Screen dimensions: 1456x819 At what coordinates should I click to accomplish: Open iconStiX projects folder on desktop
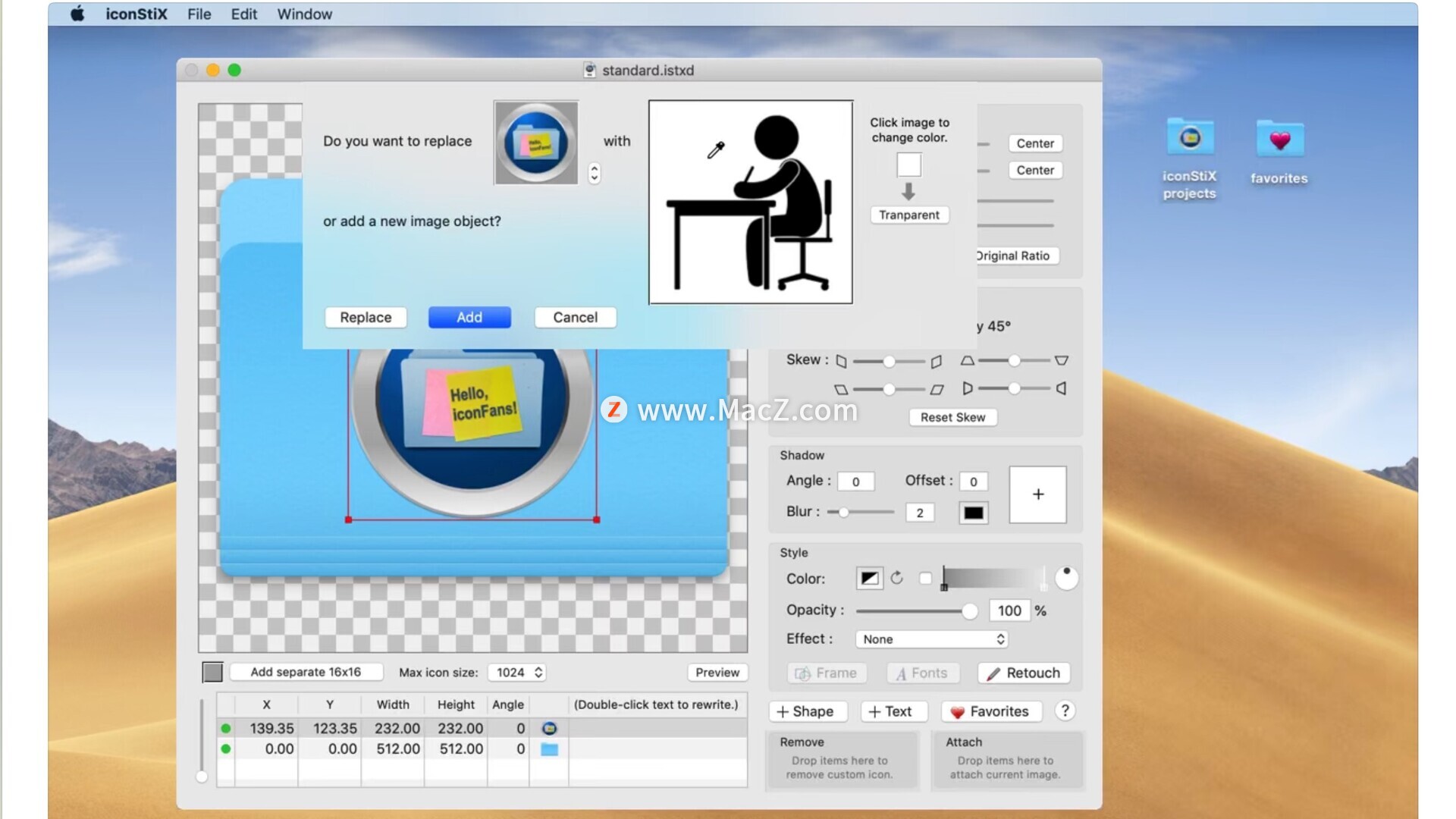[x=1189, y=158]
